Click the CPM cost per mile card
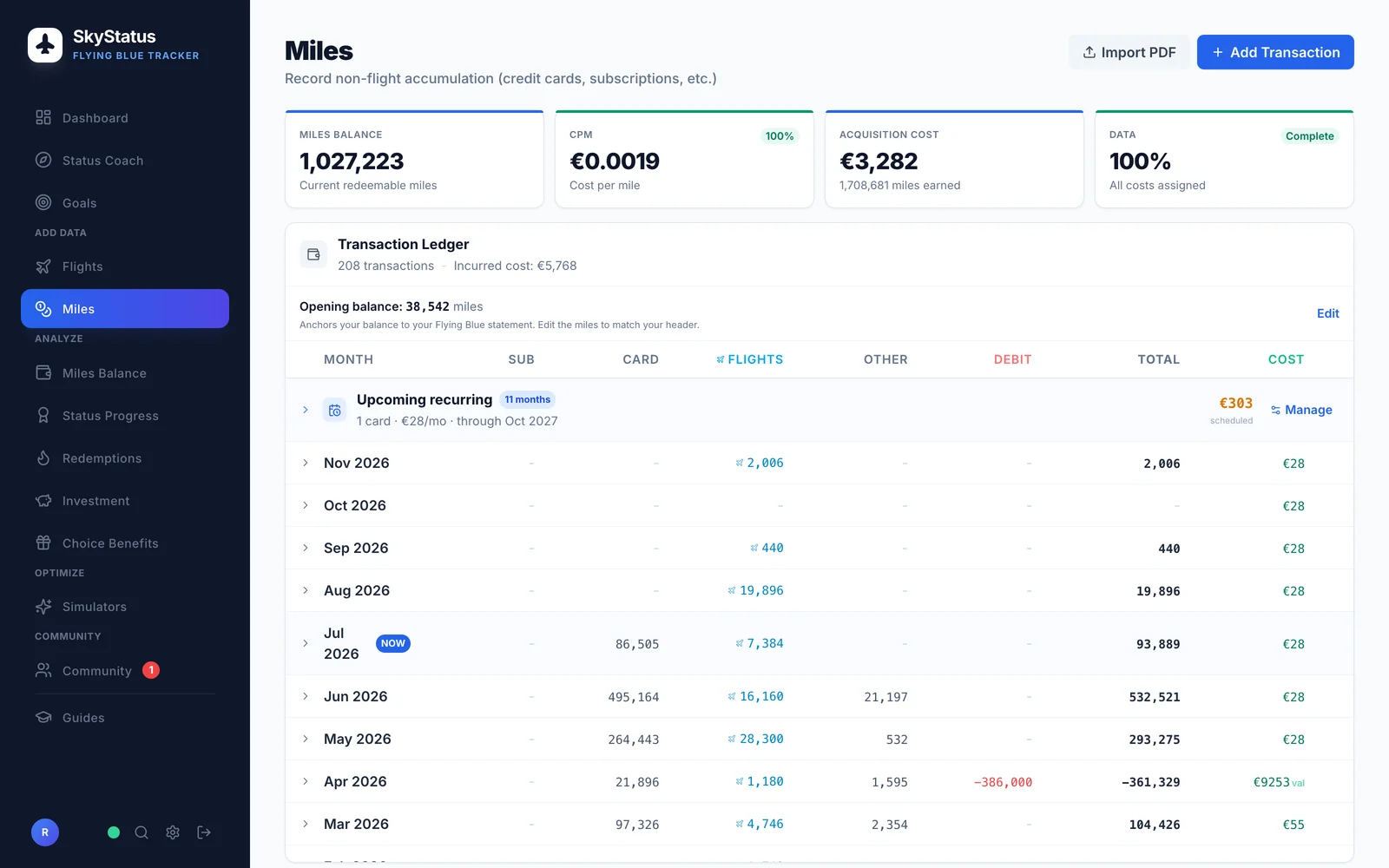1389x868 pixels. click(x=684, y=159)
